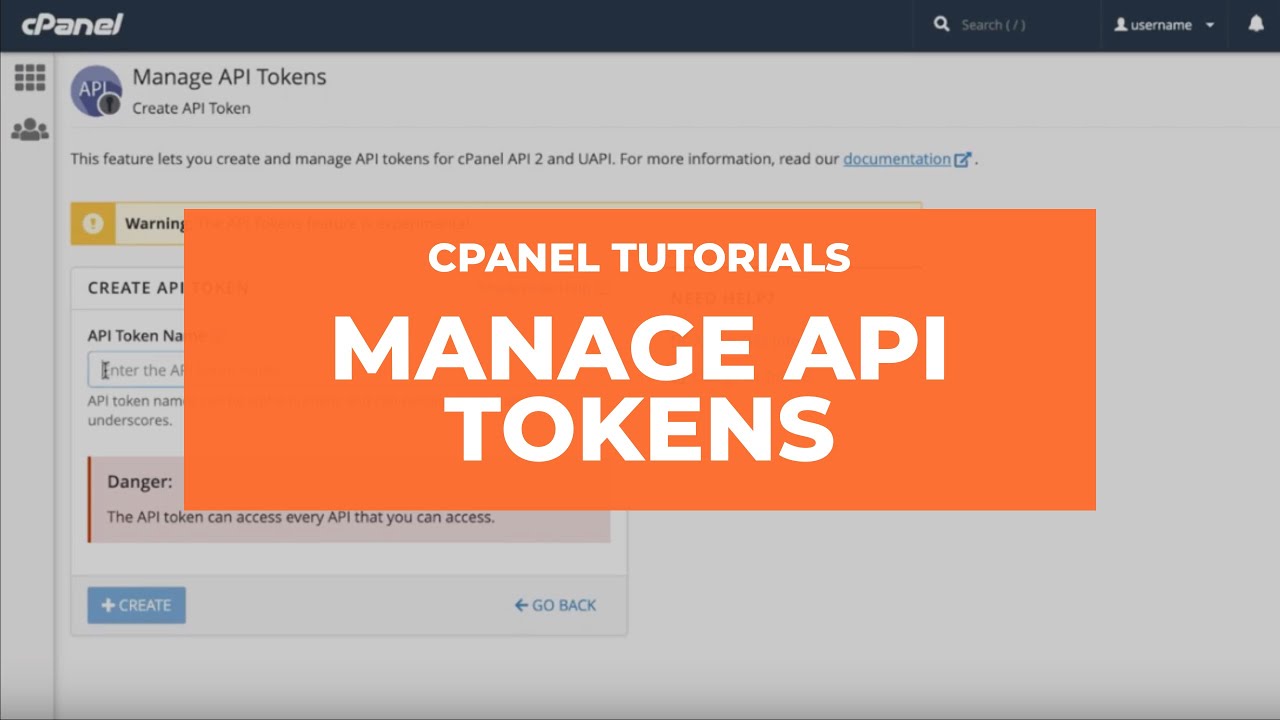
Task: Click the external link icon beside documentation
Action: (x=962, y=159)
